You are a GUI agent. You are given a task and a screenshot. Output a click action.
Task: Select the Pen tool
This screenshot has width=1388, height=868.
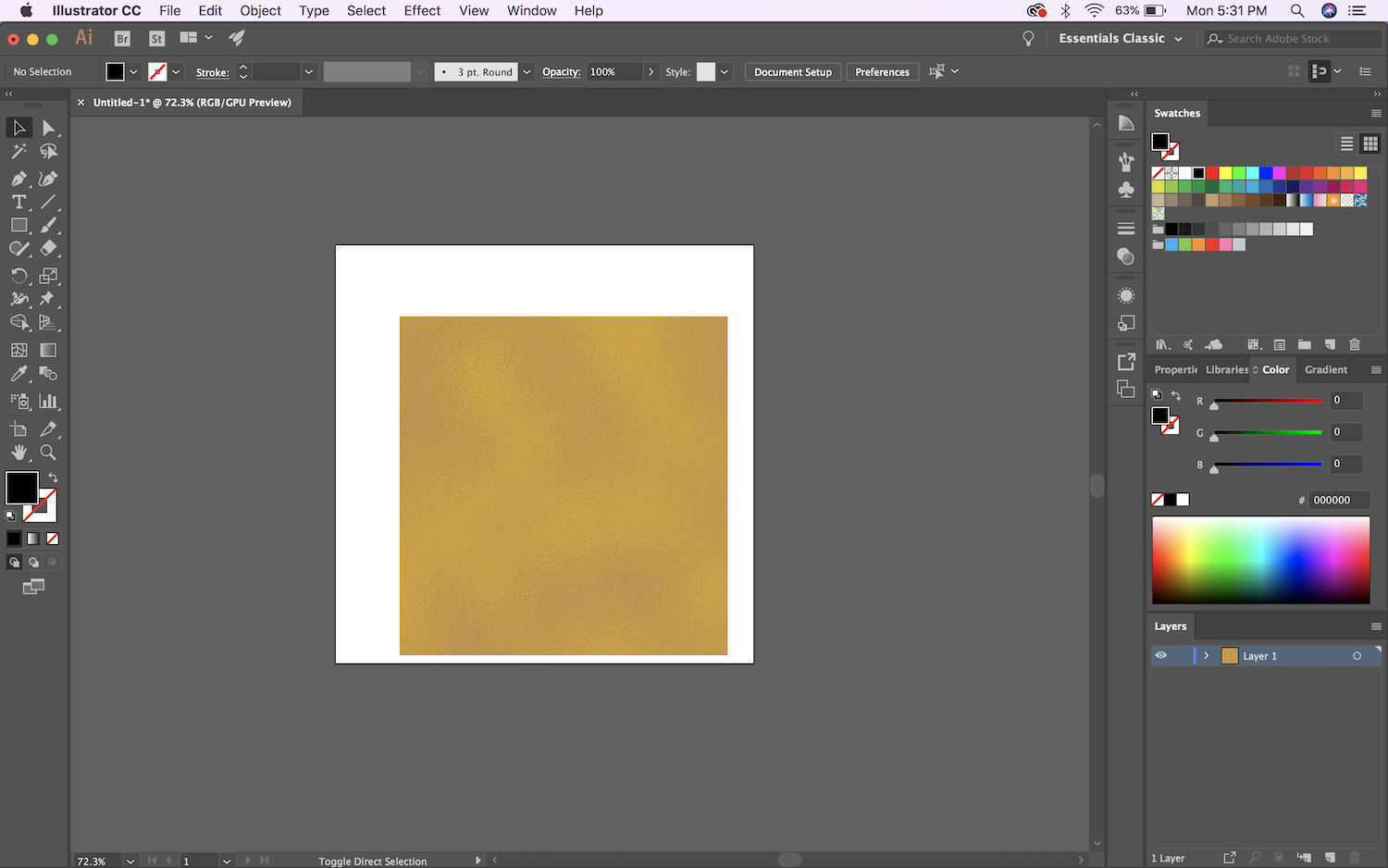19,179
